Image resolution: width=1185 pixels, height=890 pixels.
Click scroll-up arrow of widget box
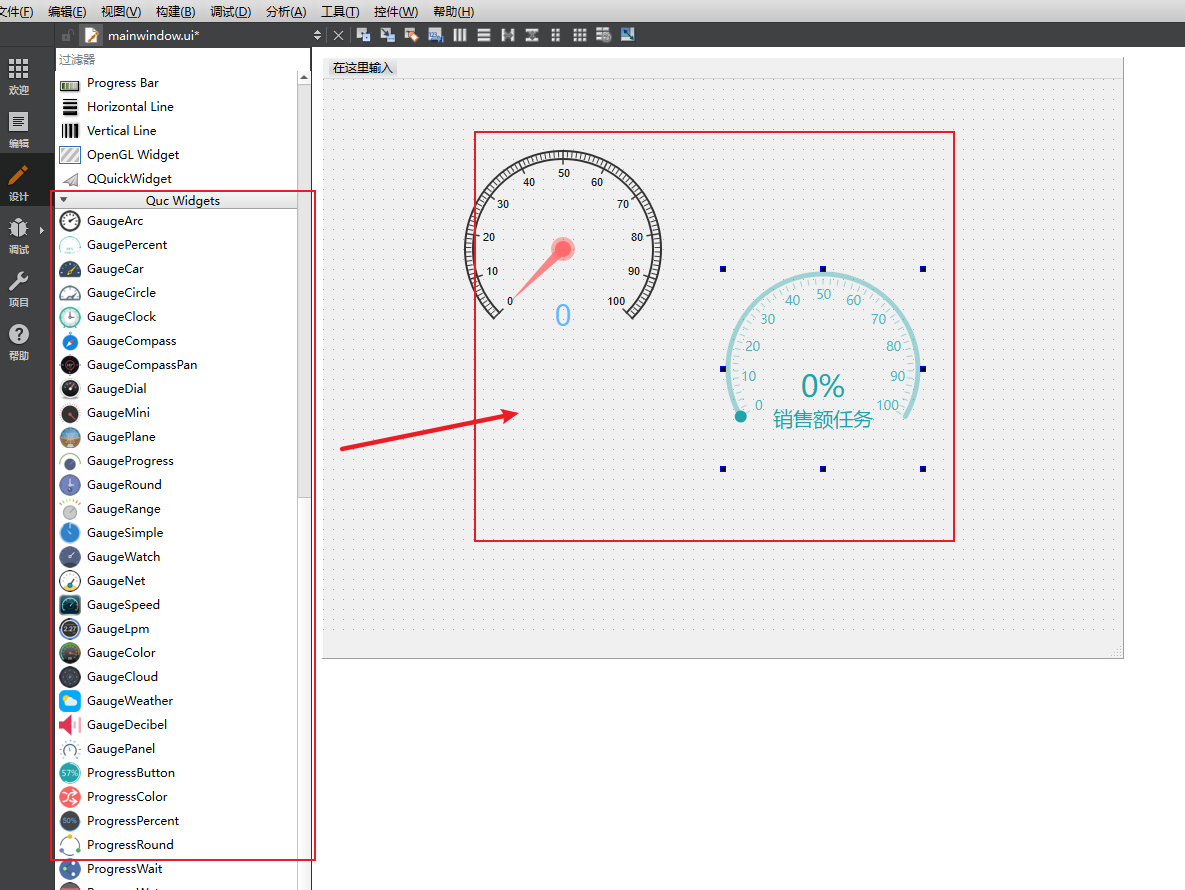coord(304,78)
